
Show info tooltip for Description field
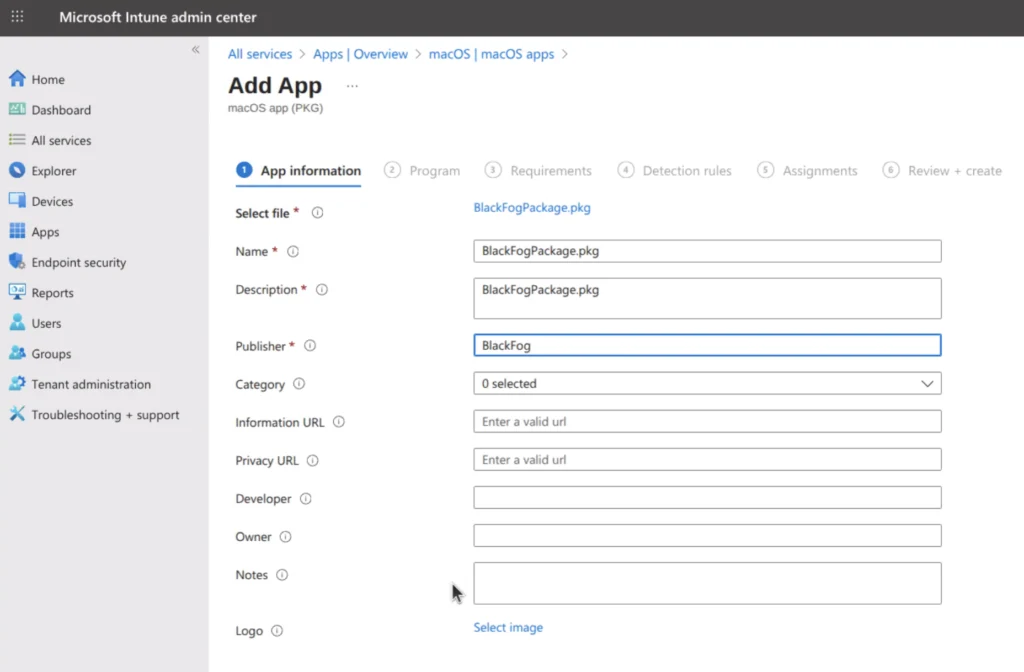(x=322, y=289)
